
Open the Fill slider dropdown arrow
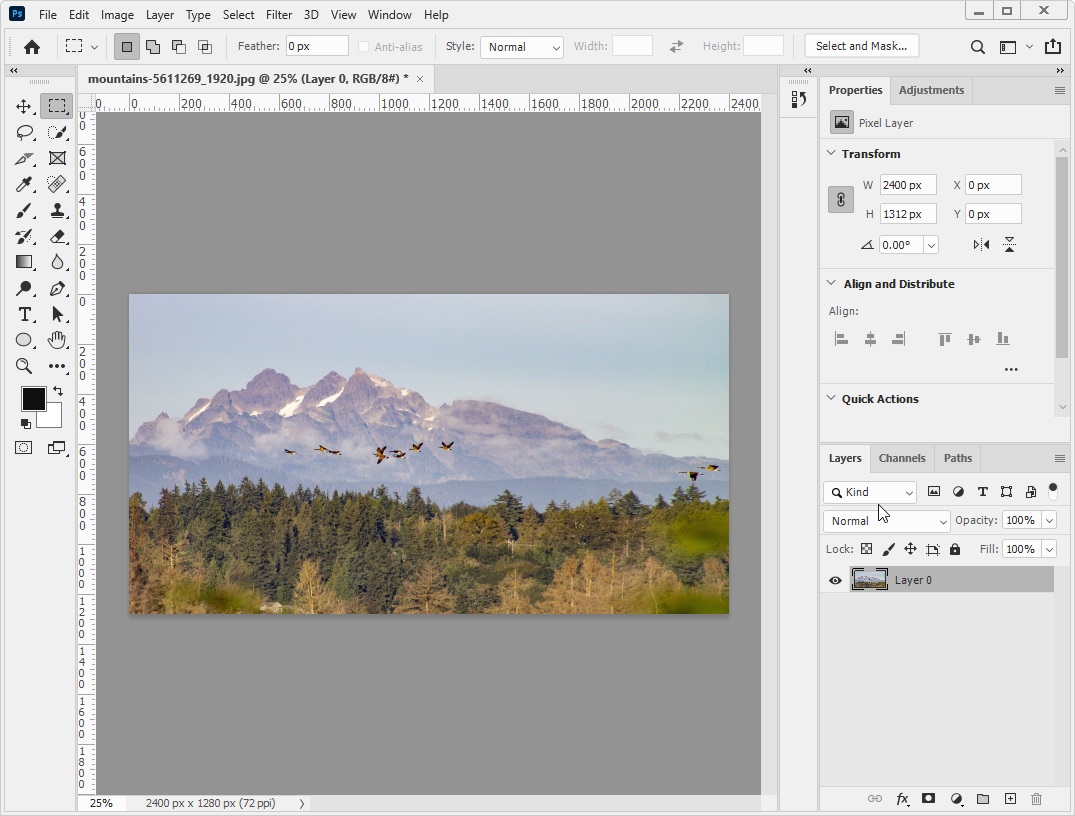[x=1049, y=549]
